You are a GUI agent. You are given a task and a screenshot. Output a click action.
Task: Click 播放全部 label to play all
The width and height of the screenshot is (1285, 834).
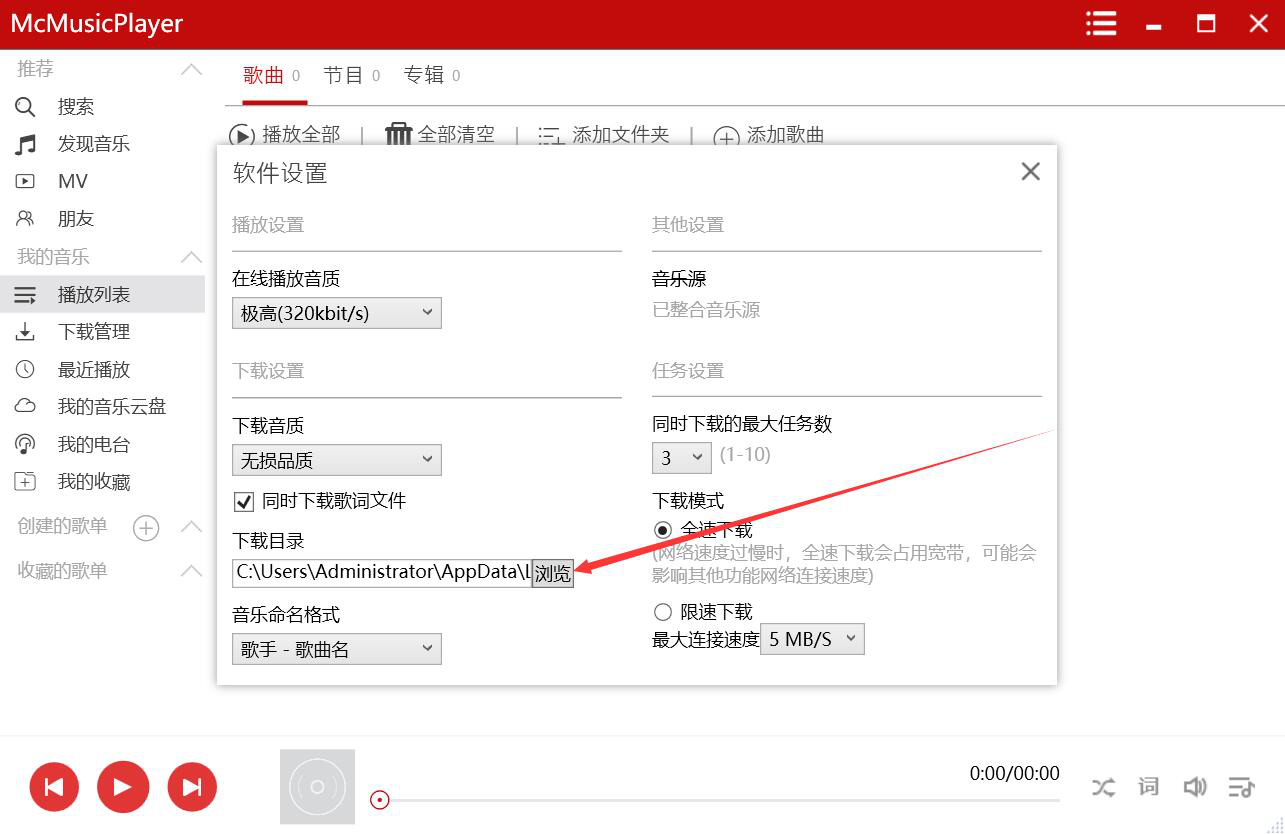coord(301,135)
